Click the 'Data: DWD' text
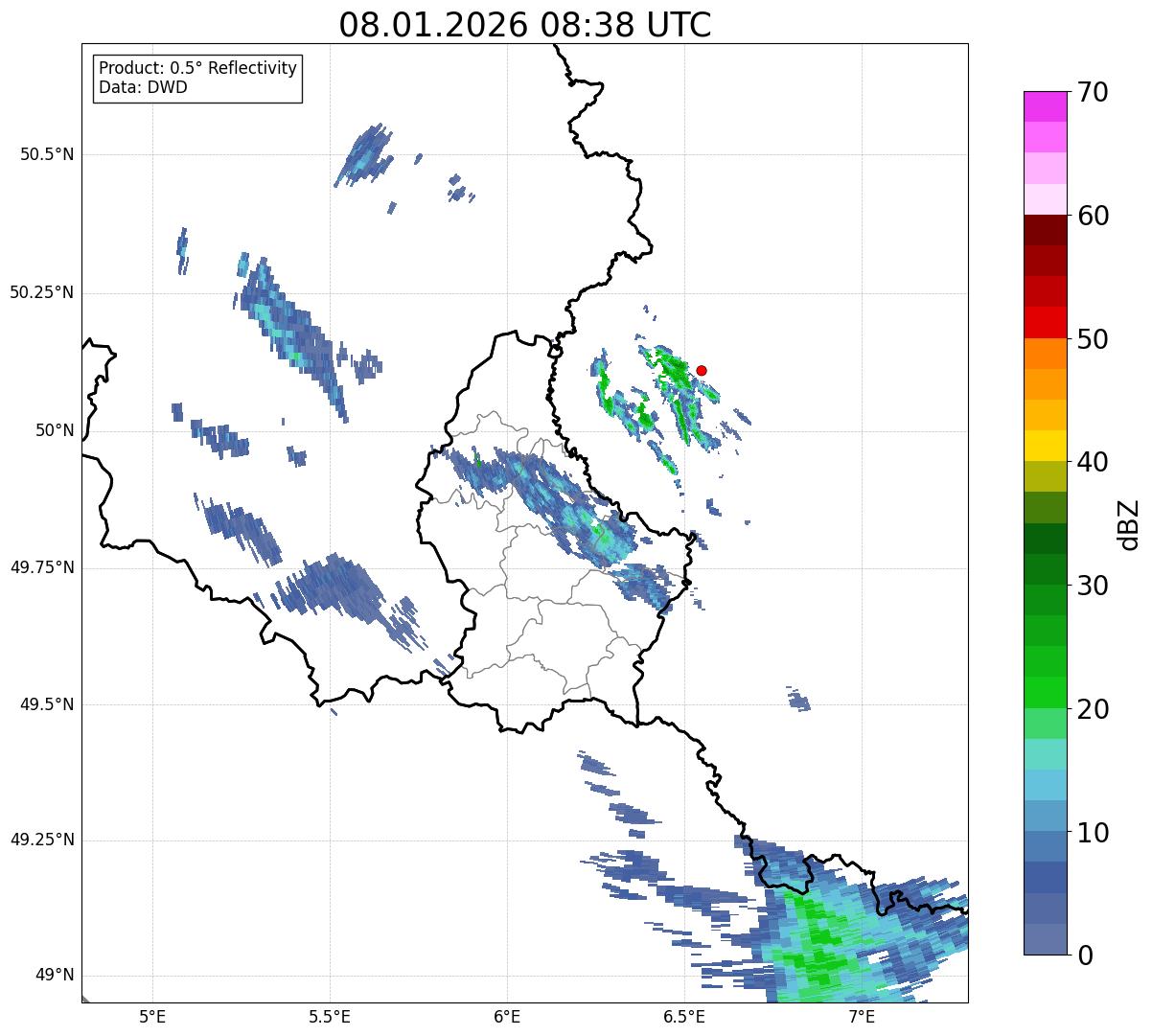Screen dimensions: 1152x1036 click(x=143, y=87)
